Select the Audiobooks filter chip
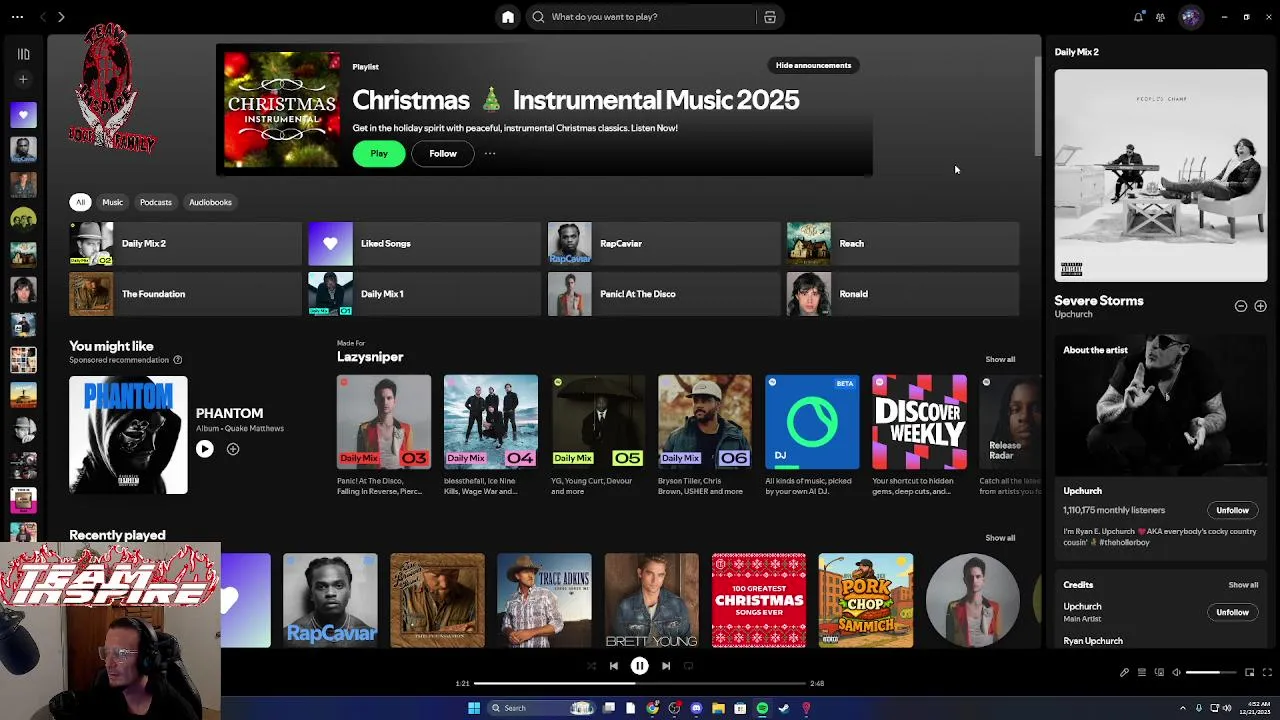1280x720 pixels. pyautogui.click(x=210, y=202)
